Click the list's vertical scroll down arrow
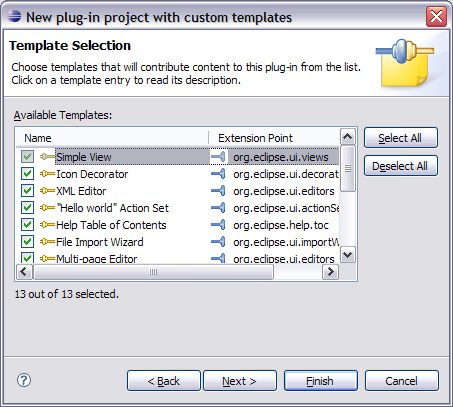The height and width of the screenshot is (407, 453). coord(348,255)
